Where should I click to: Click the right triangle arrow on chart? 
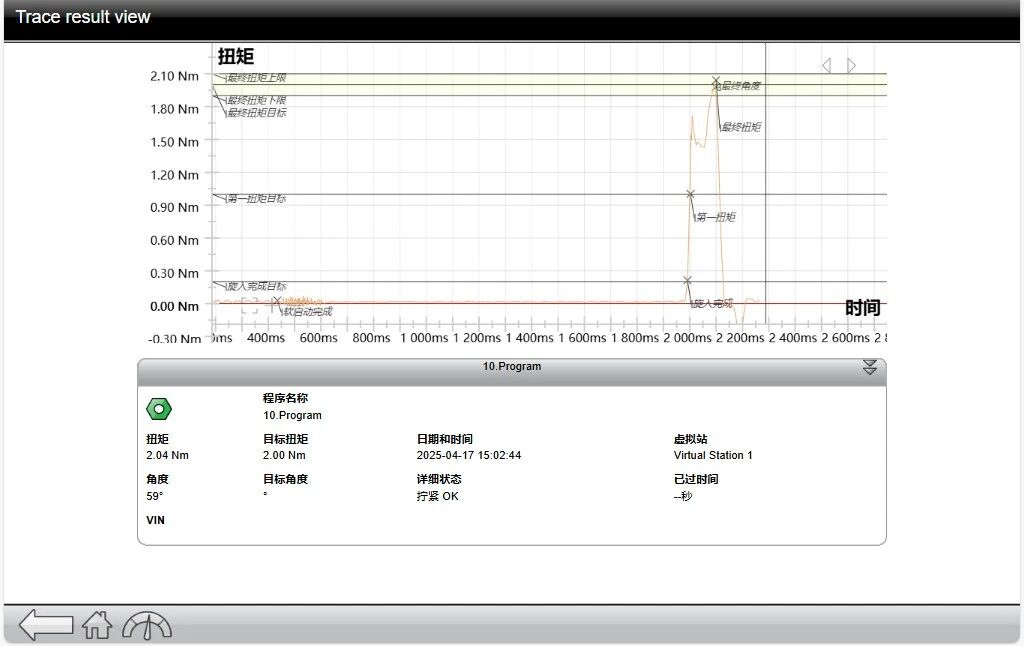coord(852,66)
